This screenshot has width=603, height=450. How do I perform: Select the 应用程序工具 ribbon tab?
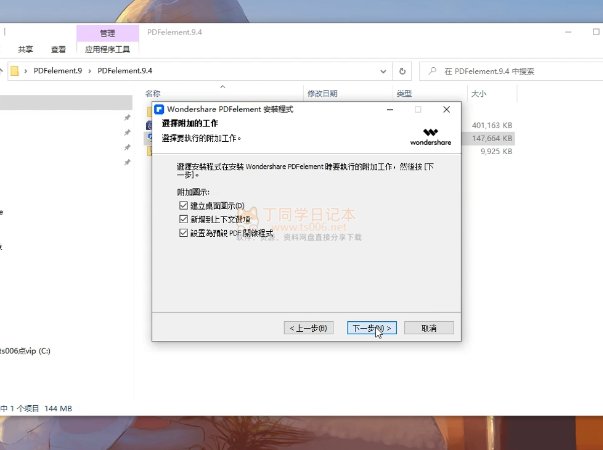(x=107, y=49)
